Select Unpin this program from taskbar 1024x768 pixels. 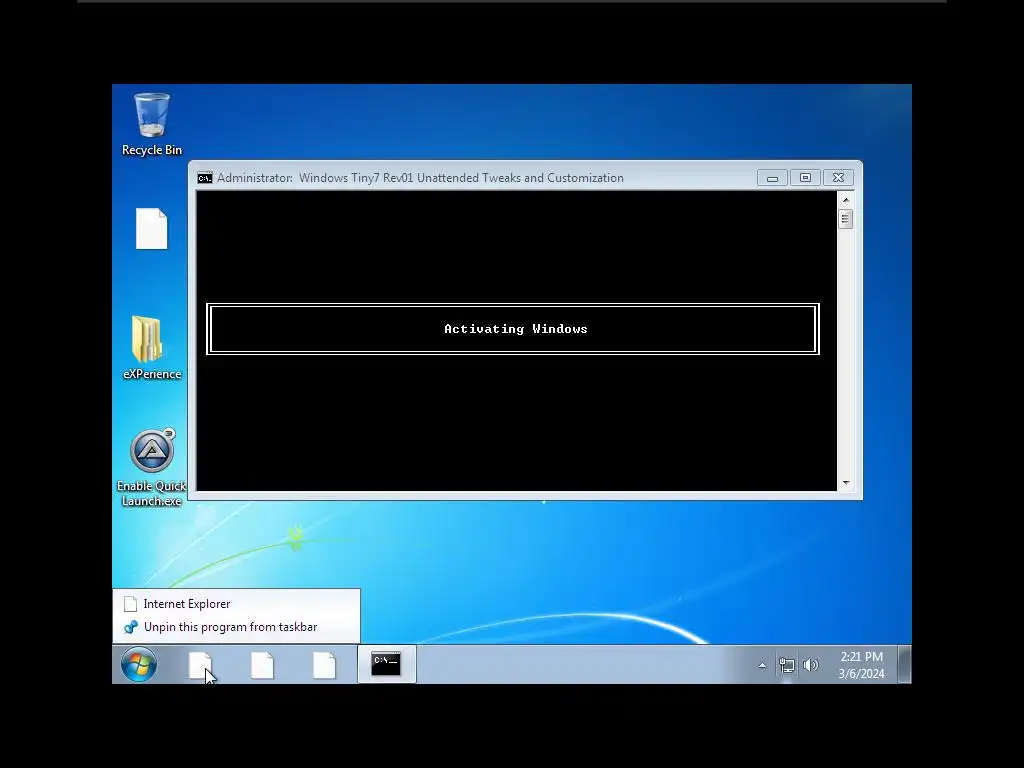pos(236,627)
